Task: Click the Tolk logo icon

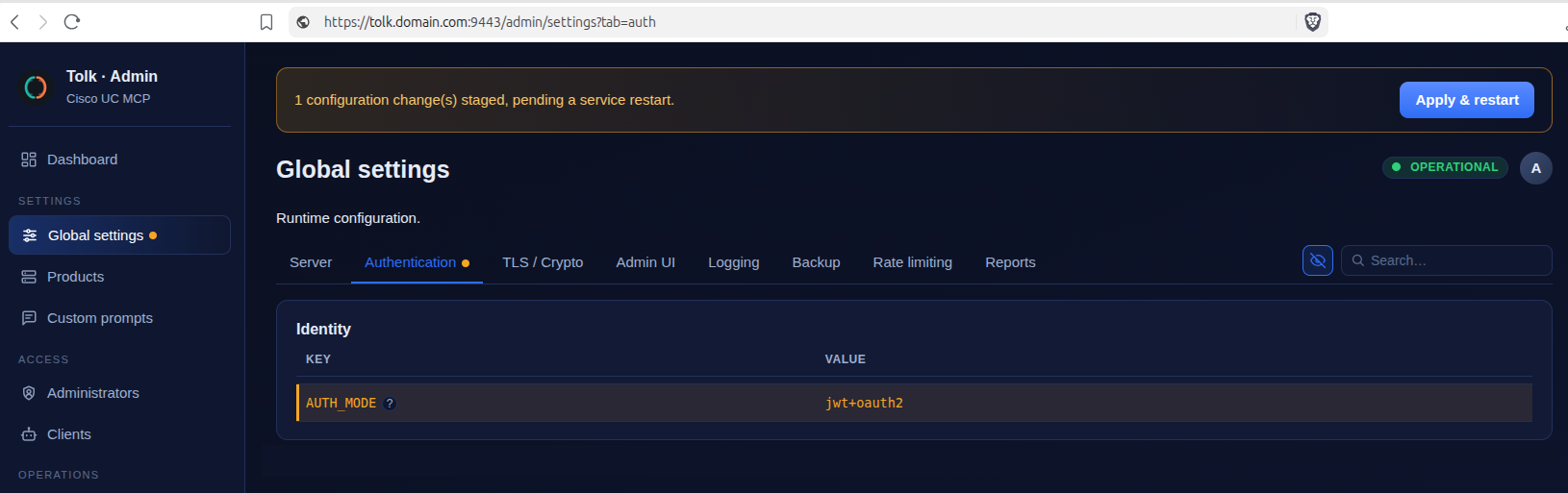Action: tap(36, 87)
